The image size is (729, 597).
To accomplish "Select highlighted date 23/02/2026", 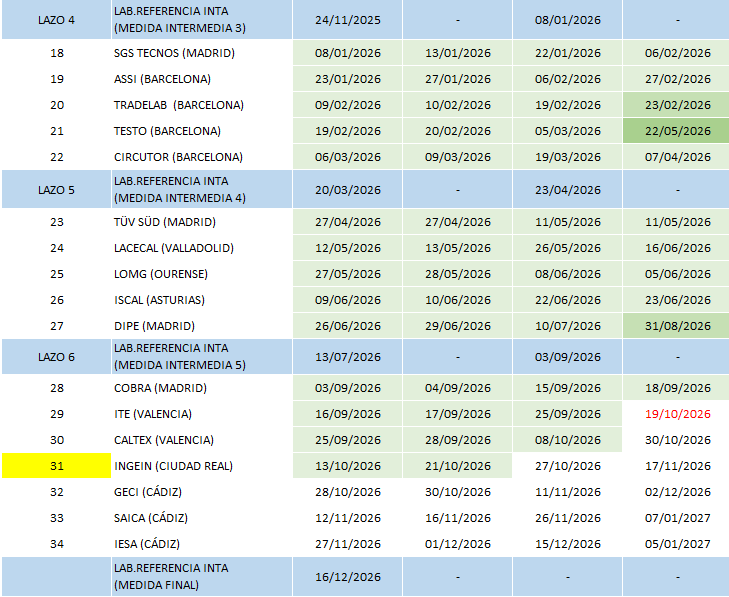I will click(x=676, y=105).
